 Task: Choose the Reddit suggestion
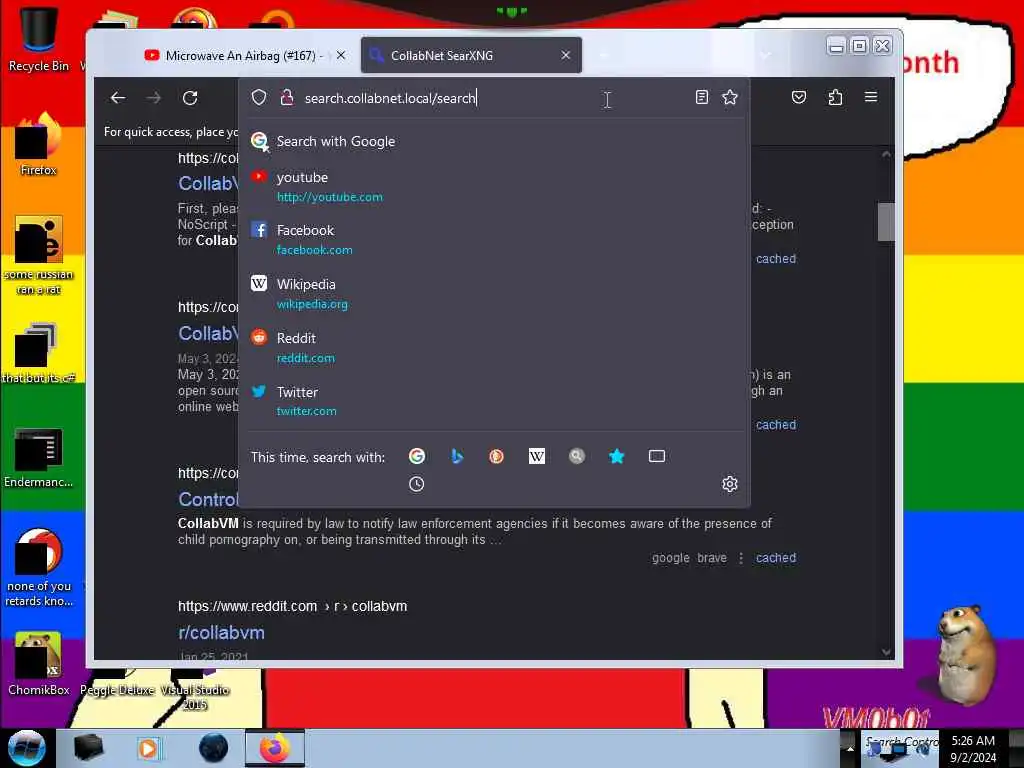[494, 347]
